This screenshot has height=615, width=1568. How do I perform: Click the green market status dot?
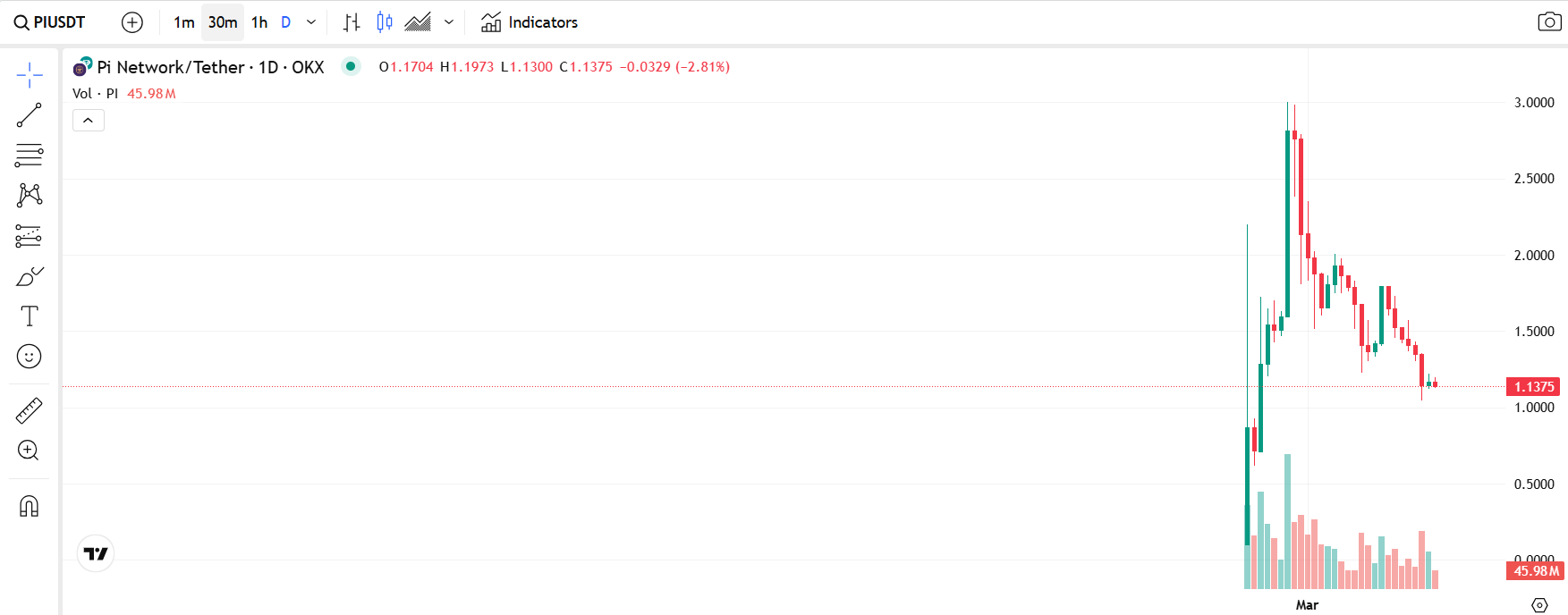coord(351,66)
